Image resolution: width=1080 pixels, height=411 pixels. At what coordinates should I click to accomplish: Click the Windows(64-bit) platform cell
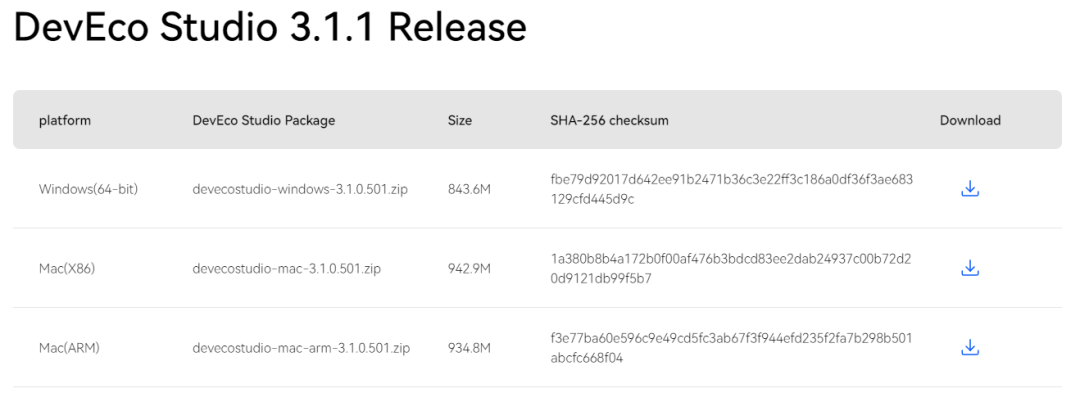click(x=88, y=189)
